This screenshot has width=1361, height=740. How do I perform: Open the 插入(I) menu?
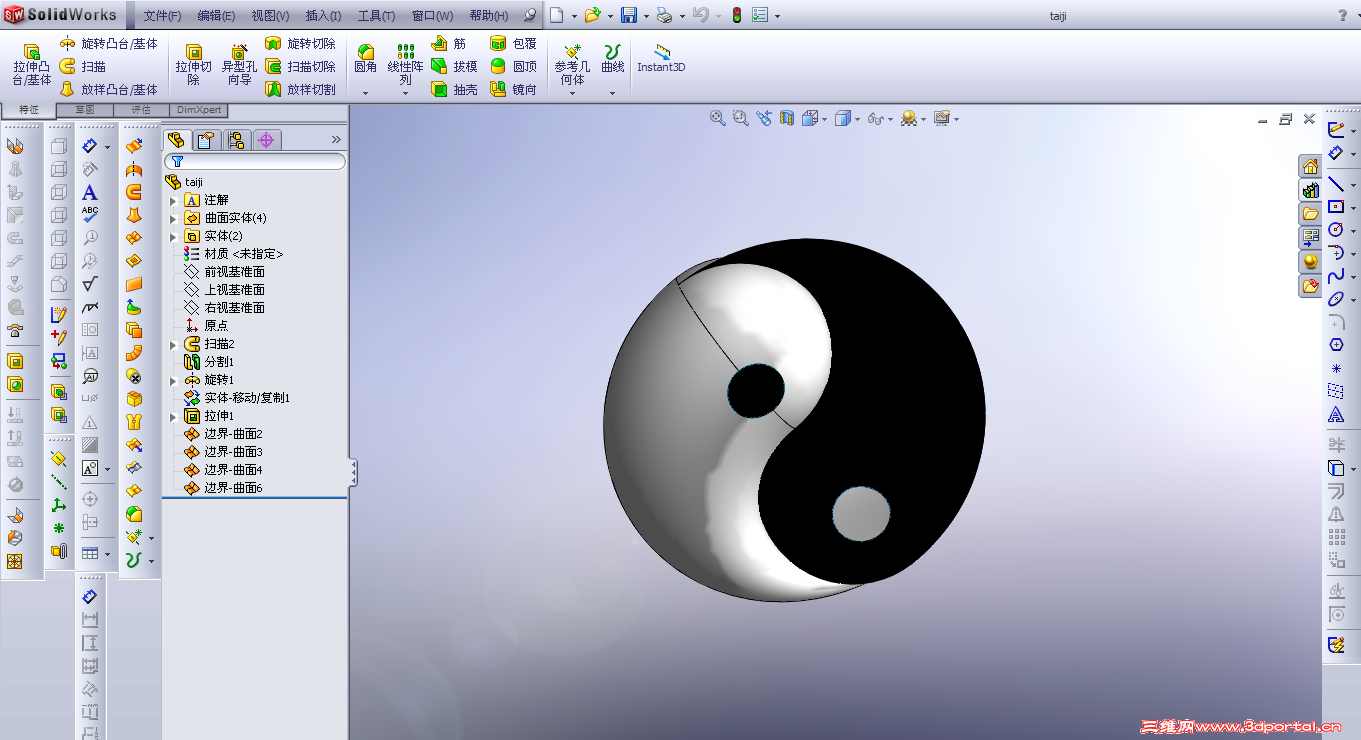[323, 16]
